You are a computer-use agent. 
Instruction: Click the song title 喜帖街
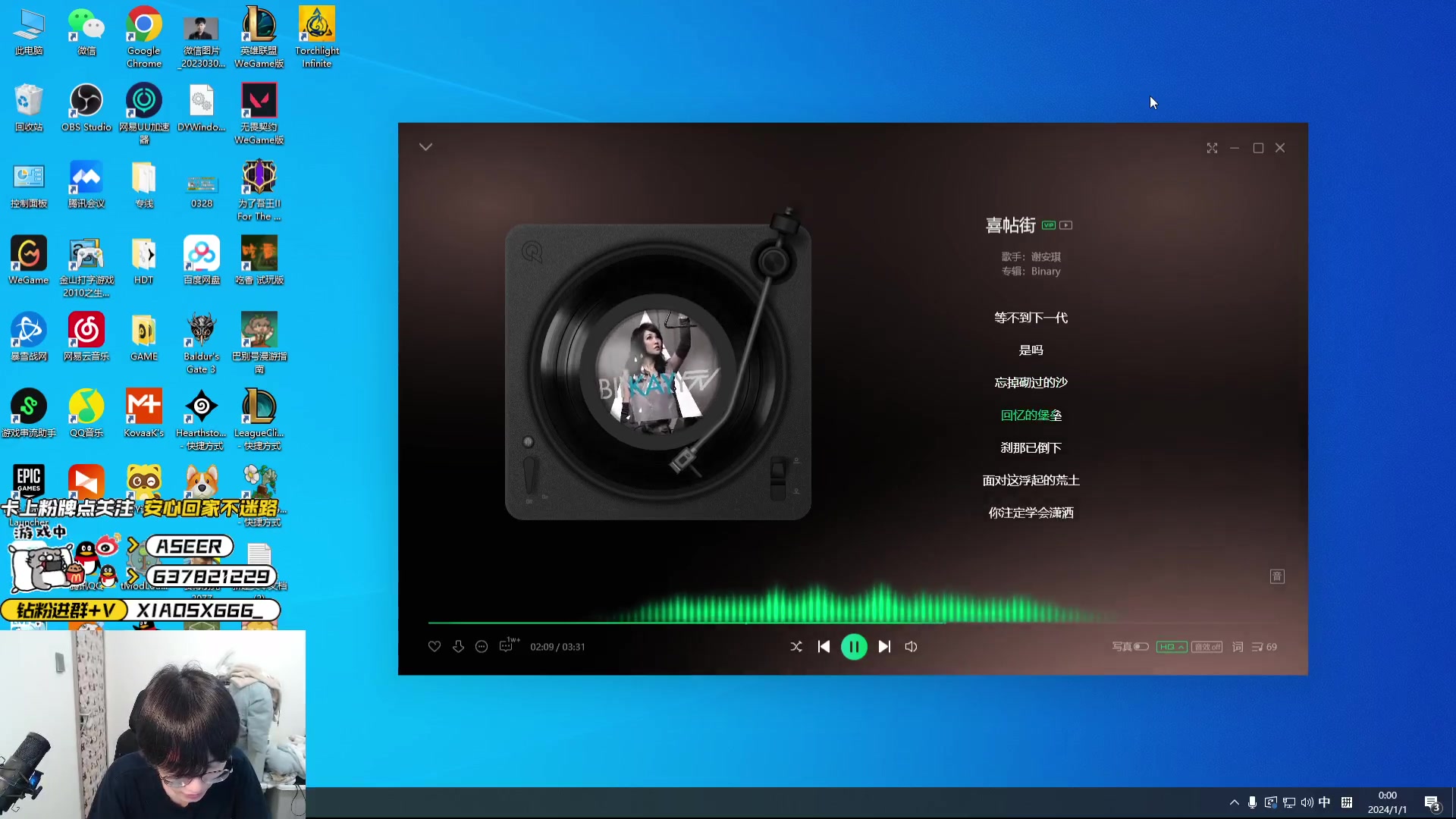tap(1010, 225)
